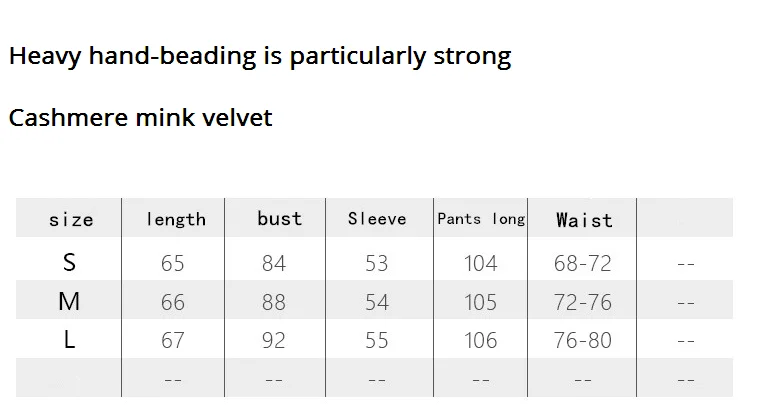Click the 'Pants long' header cell
The height and width of the screenshot is (418, 776).
481,219
